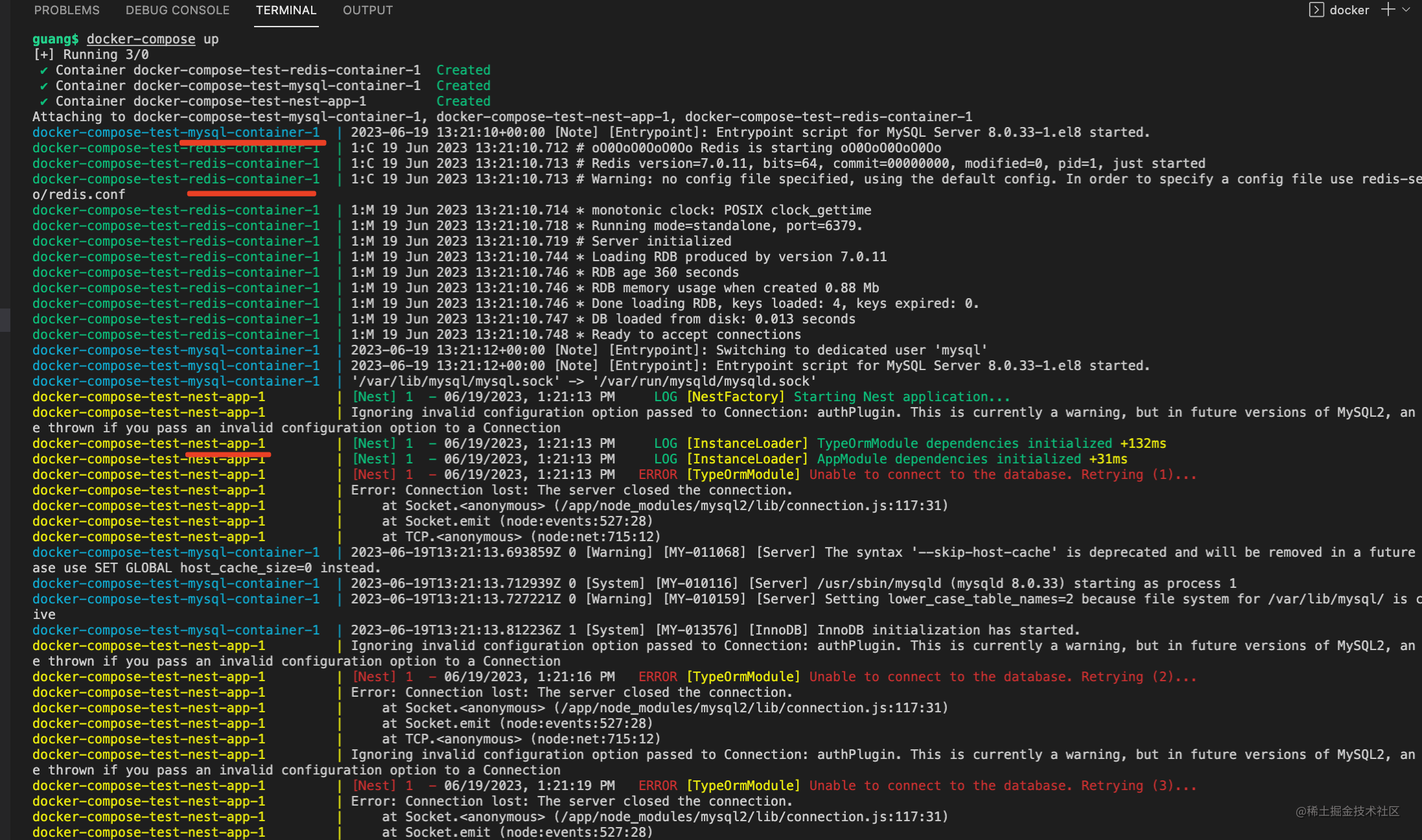Click the /app/node_modules/mysql2/lib/connection.js:117:31 path in first error
1422x840 pixels.
coord(751,506)
